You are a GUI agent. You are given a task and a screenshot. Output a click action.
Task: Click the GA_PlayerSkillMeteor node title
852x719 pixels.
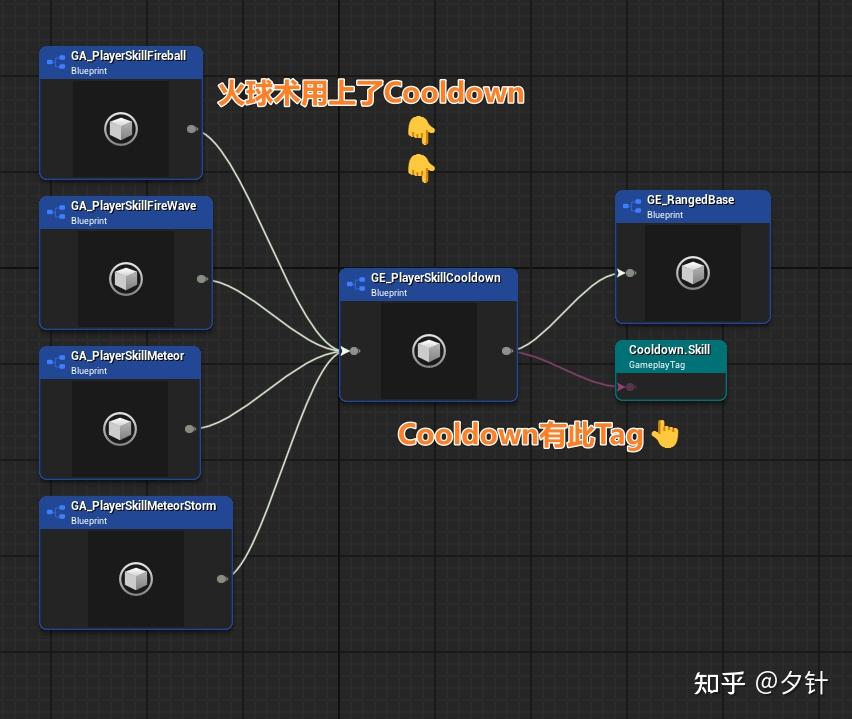[x=127, y=356]
